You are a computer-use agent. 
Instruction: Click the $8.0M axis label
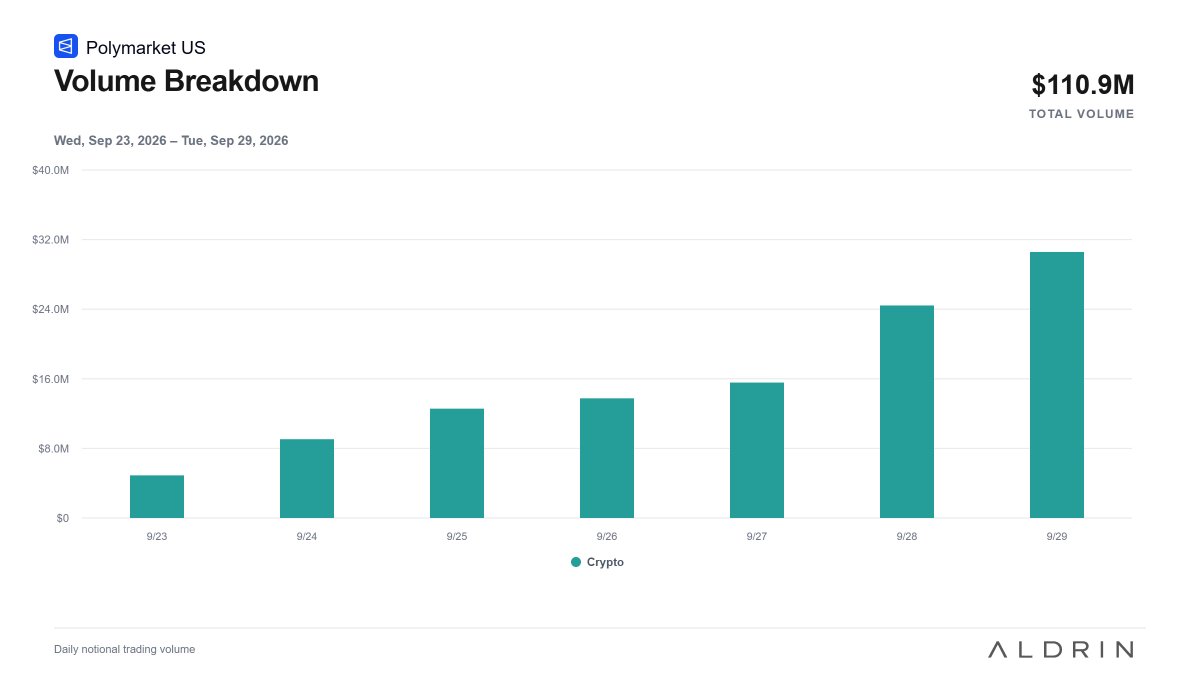click(x=52, y=448)
